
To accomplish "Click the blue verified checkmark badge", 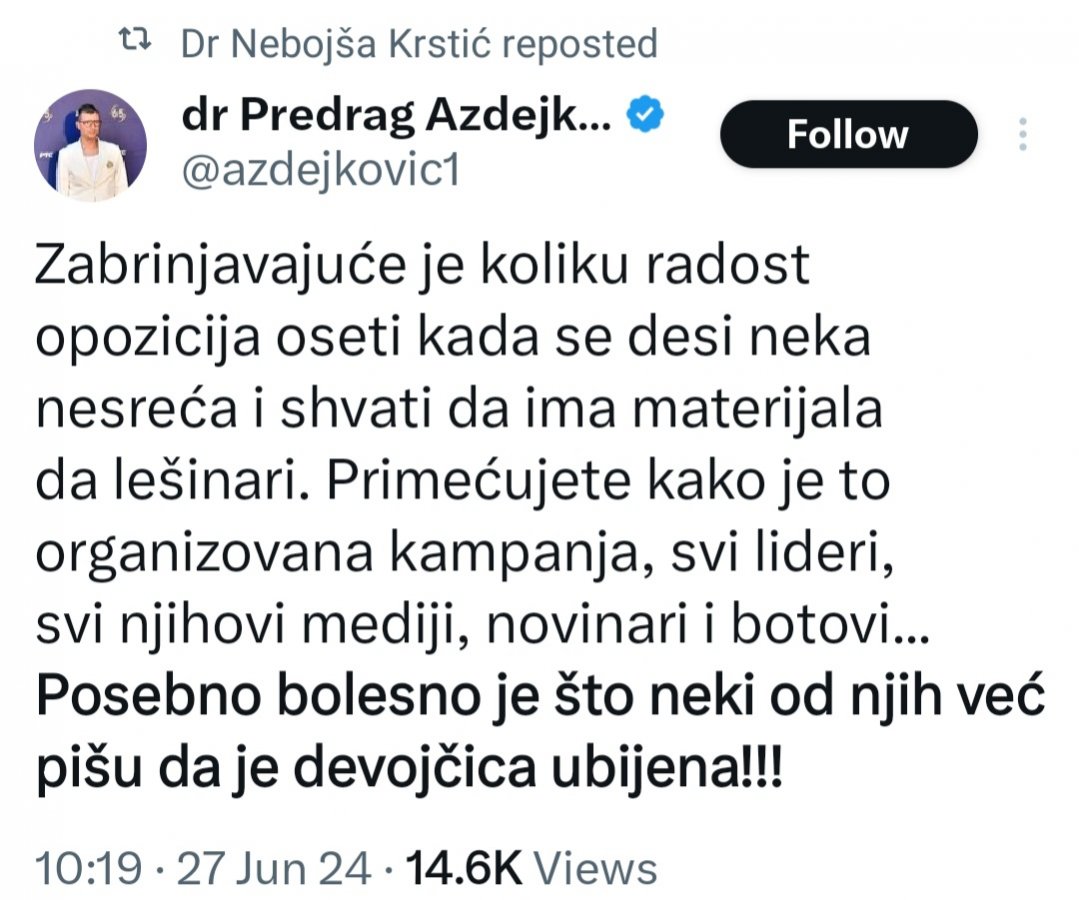I will tap(645, 119).
